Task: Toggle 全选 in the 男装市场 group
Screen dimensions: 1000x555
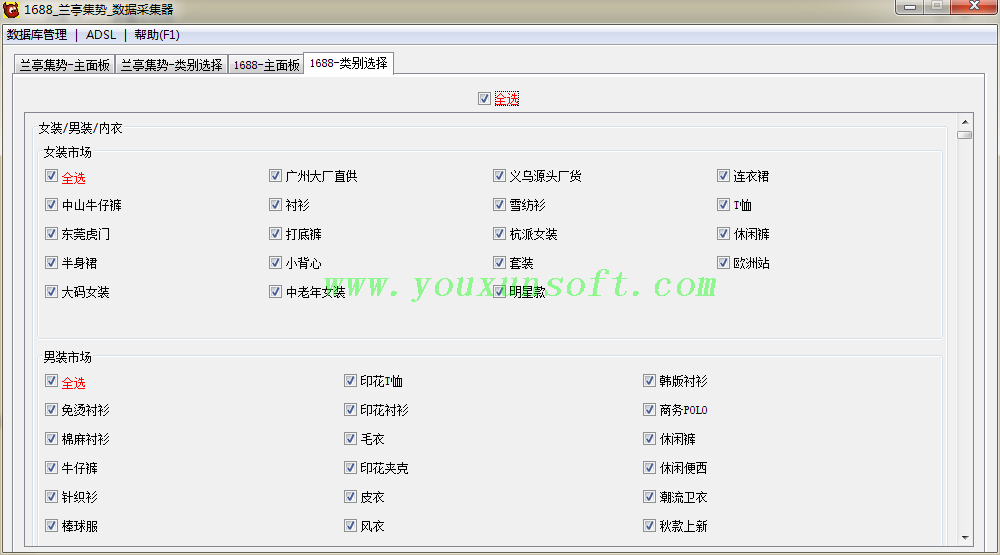Action: click(52, 381)
